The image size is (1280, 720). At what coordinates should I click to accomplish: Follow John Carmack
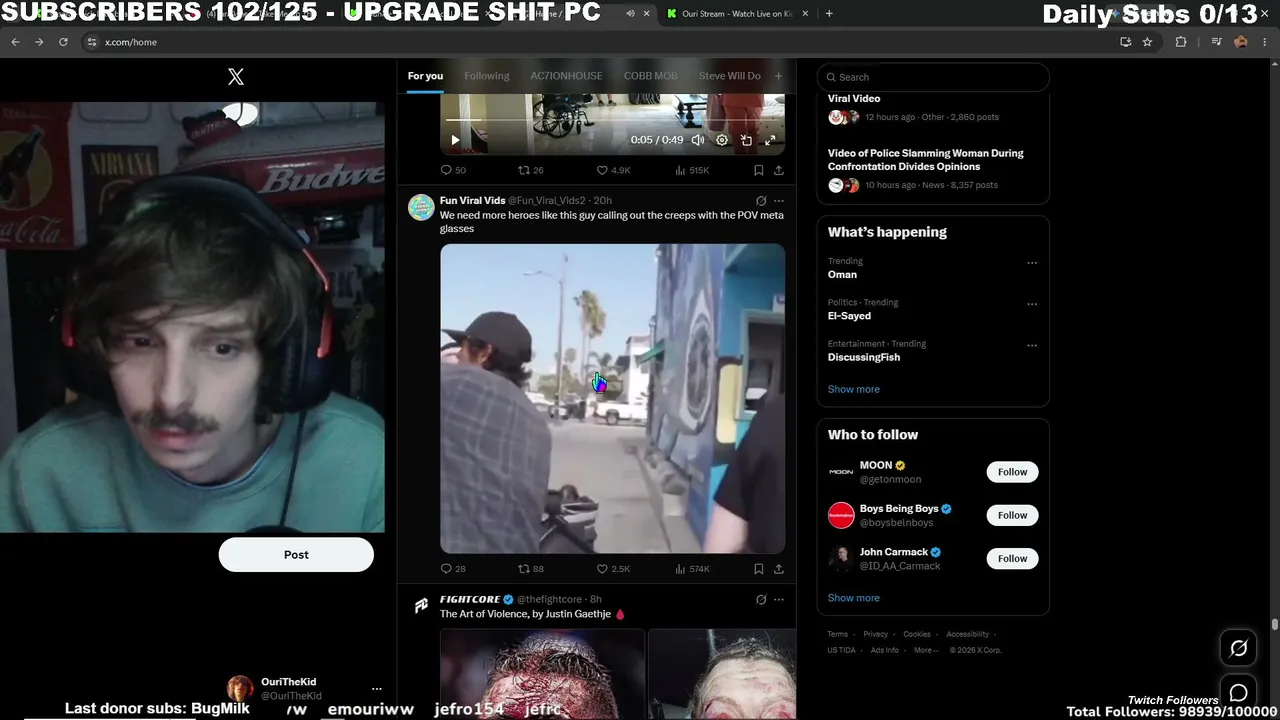pyautogui.click(x=1012, y=558)
